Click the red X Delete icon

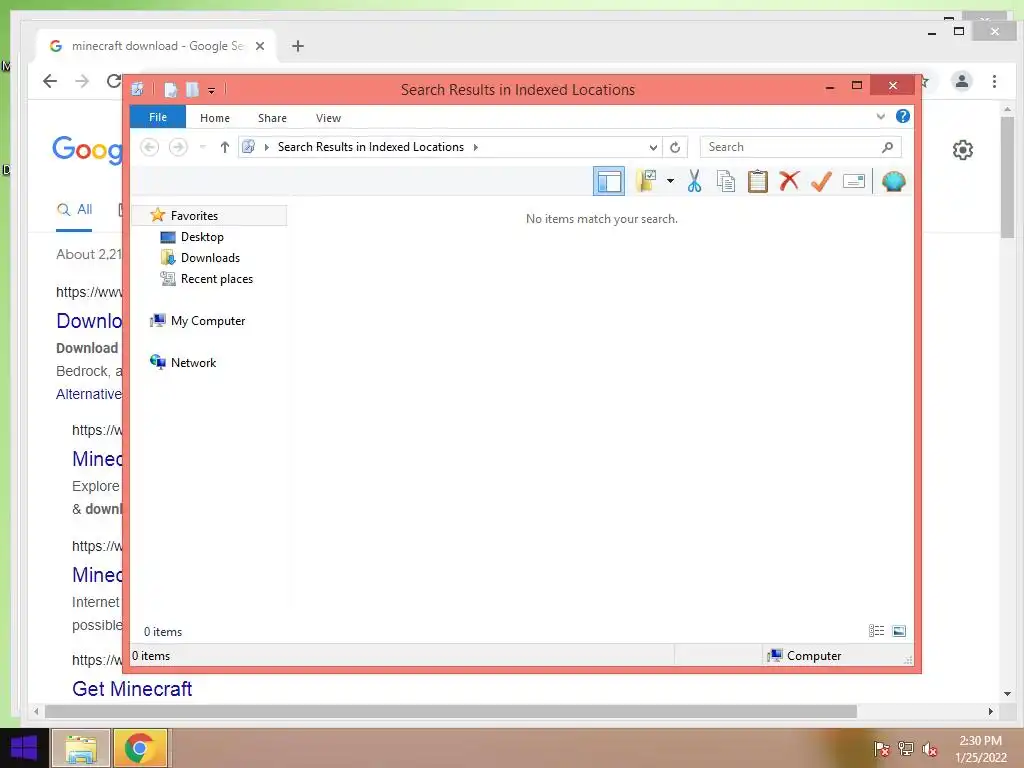[789, 180]
